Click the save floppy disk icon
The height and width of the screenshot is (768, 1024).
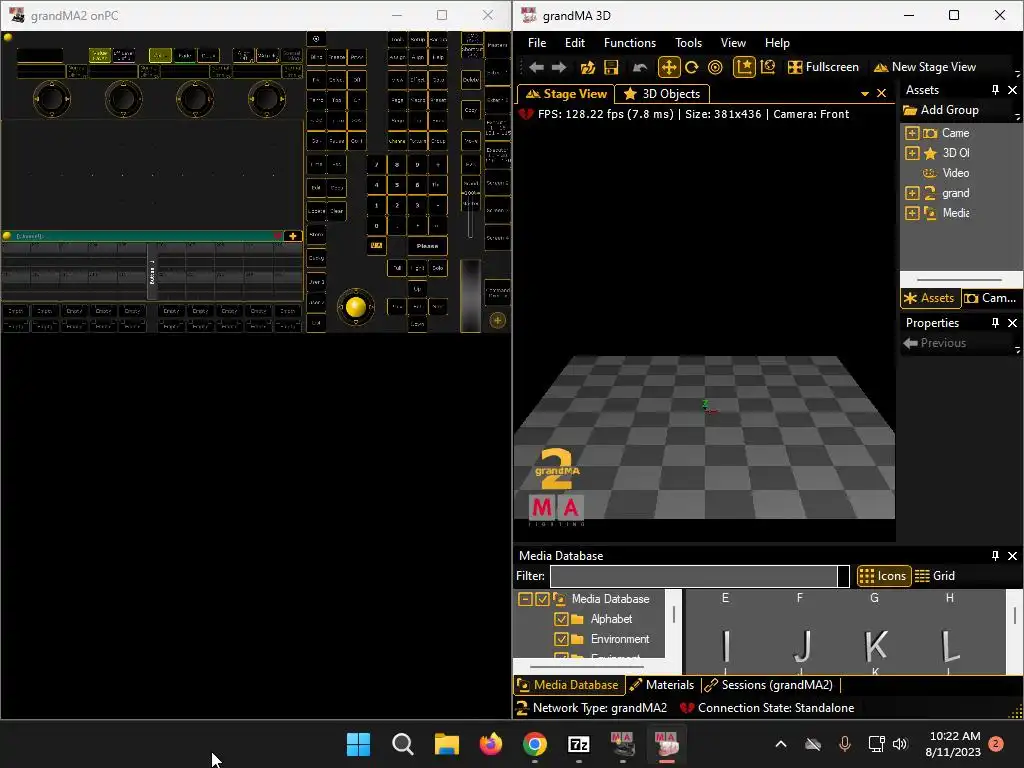coord(611,67)
